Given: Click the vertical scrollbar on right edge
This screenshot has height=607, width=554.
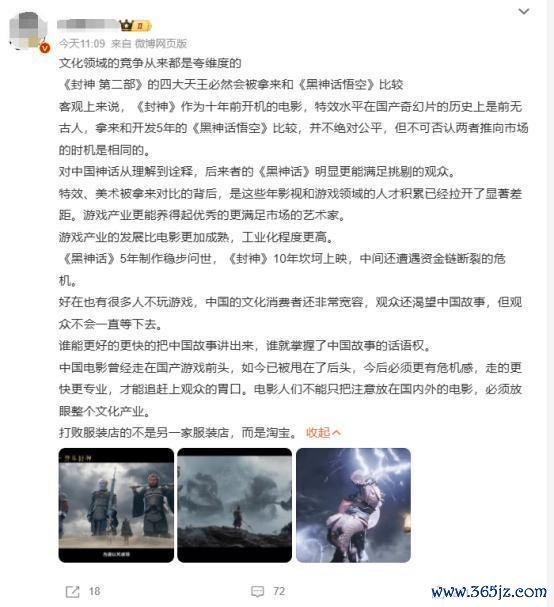Looking at the screenshot, I should click(x=551, y=304).
